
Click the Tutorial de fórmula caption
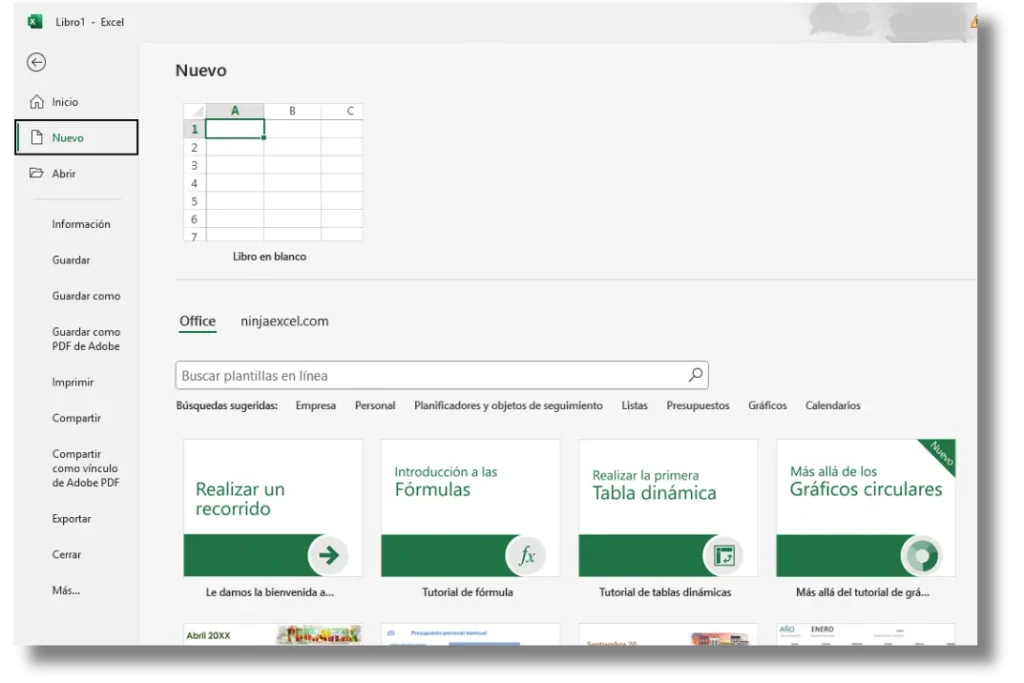pyautogui.click(x=468, y=592)
